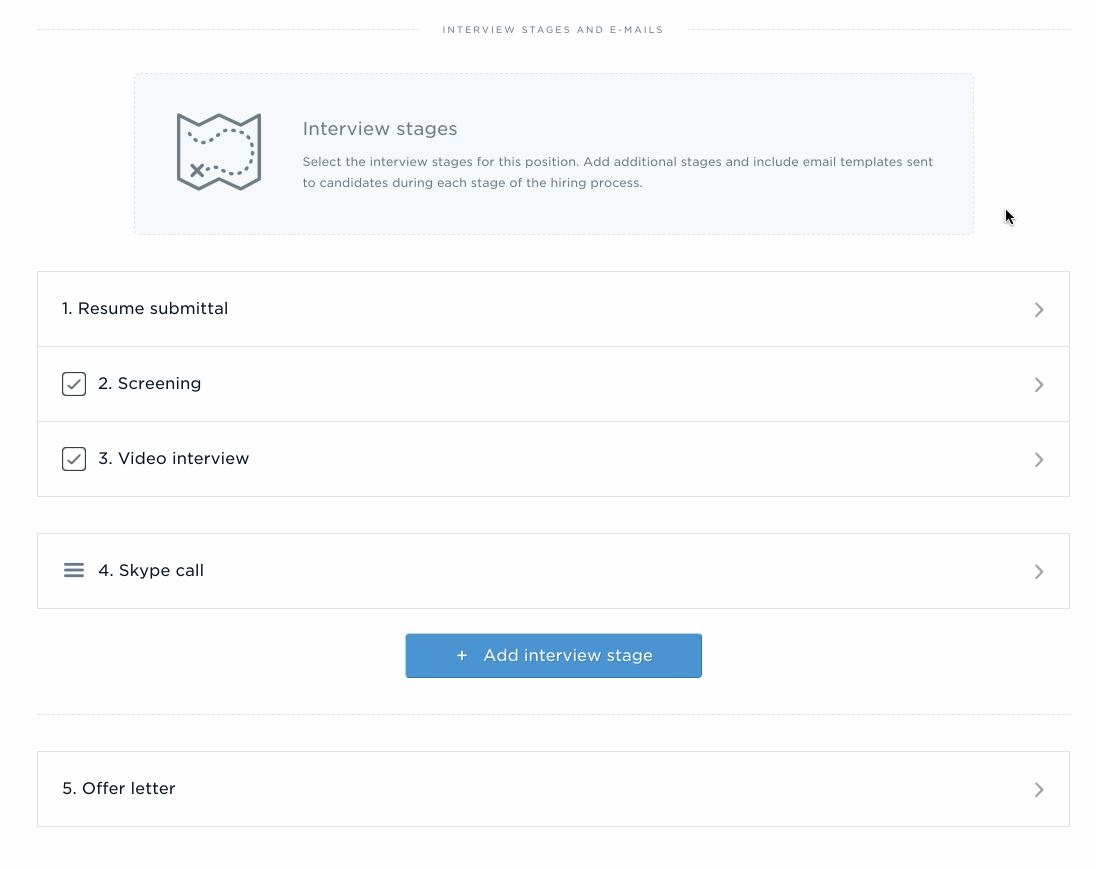Select the '5. Offer letter' label
Viewport: 1096px width, 869px height.
[119, 789]
